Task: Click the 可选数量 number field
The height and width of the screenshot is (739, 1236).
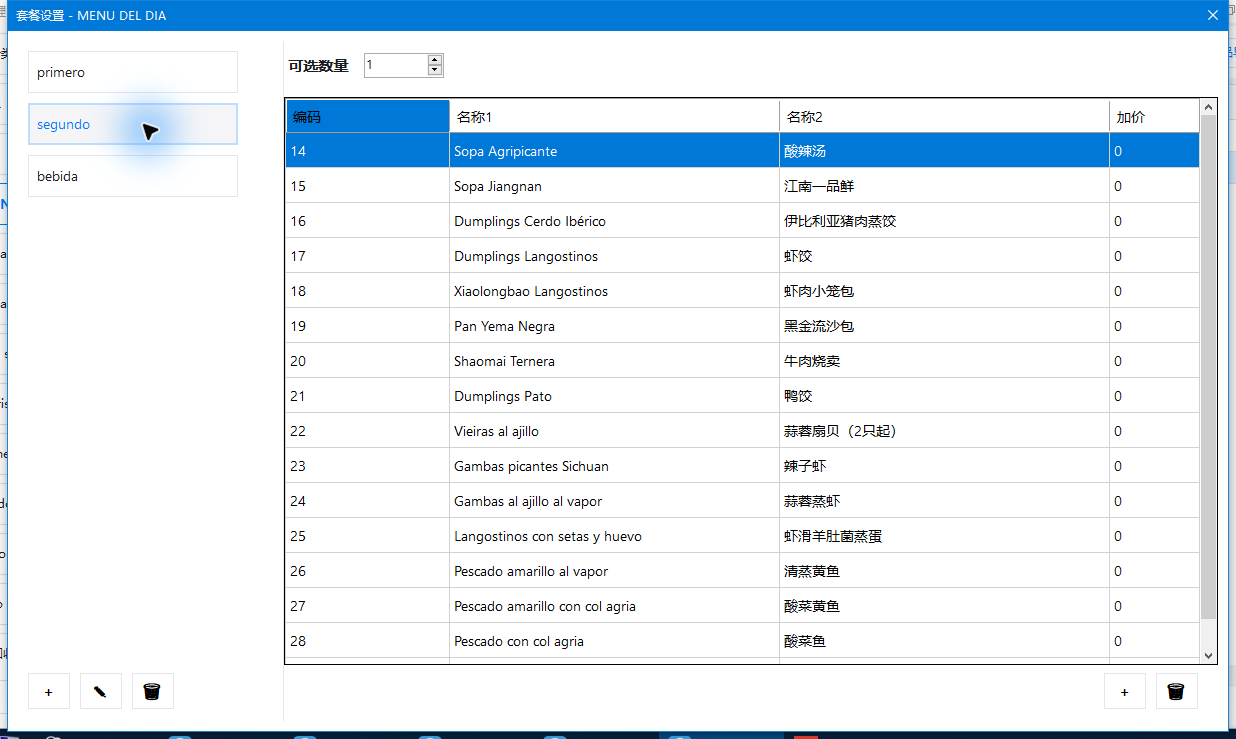Action: point(396,65)
